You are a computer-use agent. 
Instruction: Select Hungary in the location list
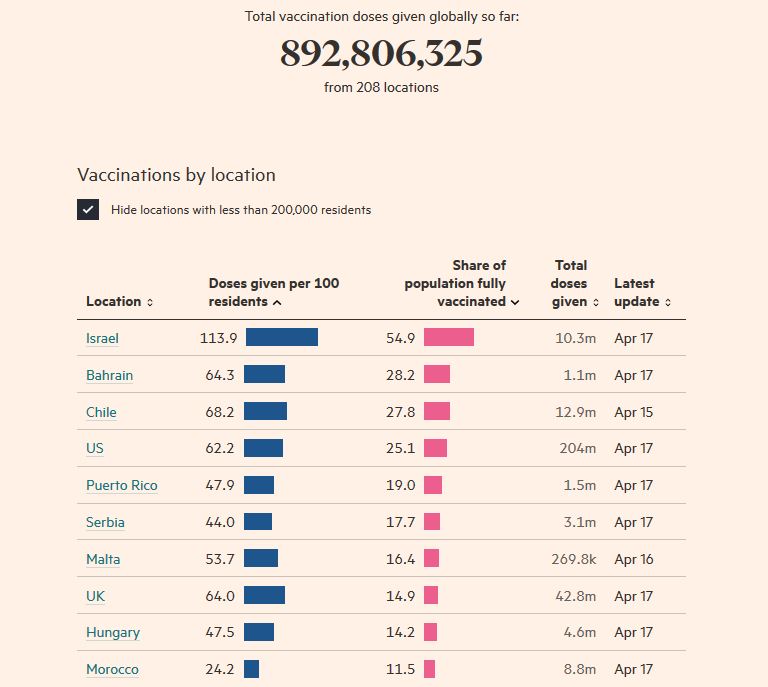click(x=112, y=633)
